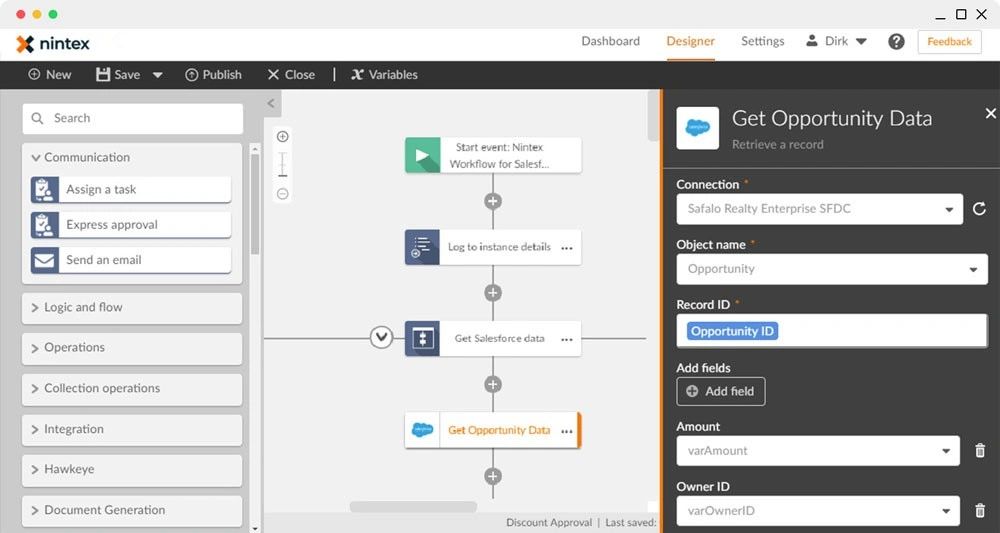1000x533 pixels.
Task: Collapse the action toolbox panel arrow
Action: (x=271, y=103)
